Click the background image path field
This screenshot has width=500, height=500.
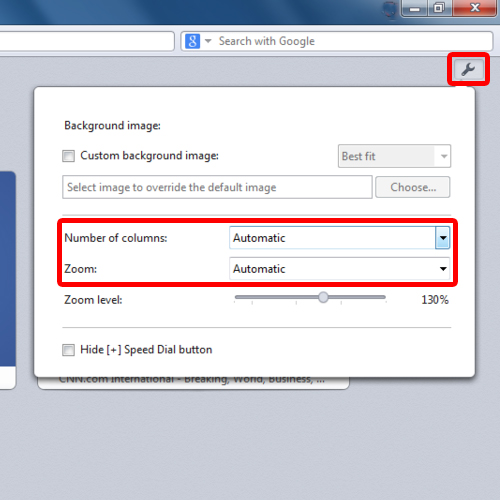point(217,187)
